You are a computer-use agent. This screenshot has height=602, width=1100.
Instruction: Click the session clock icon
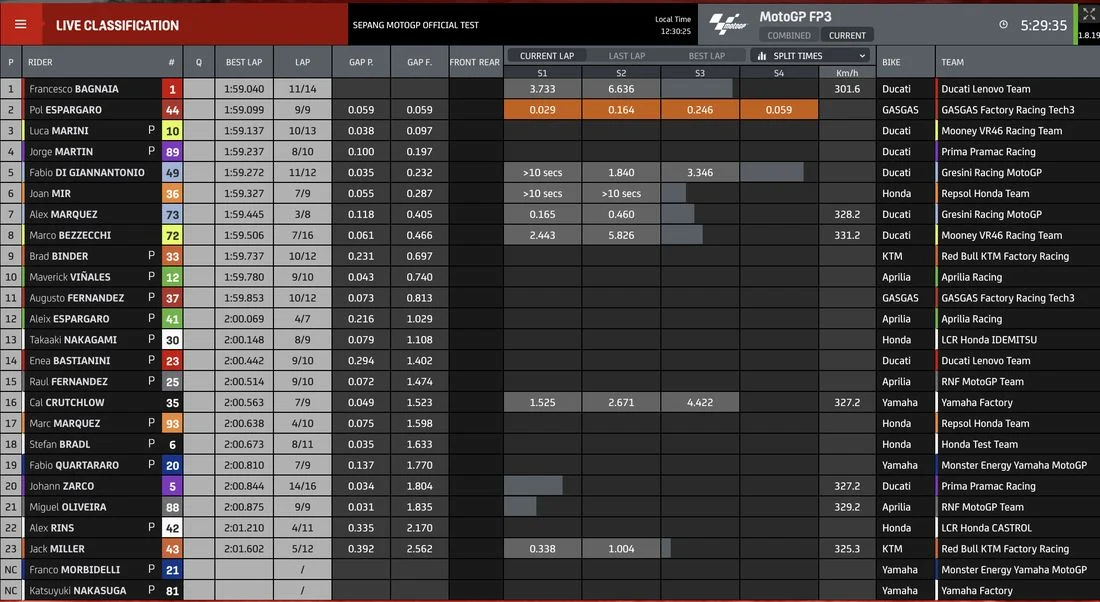tap(1003, 25)
